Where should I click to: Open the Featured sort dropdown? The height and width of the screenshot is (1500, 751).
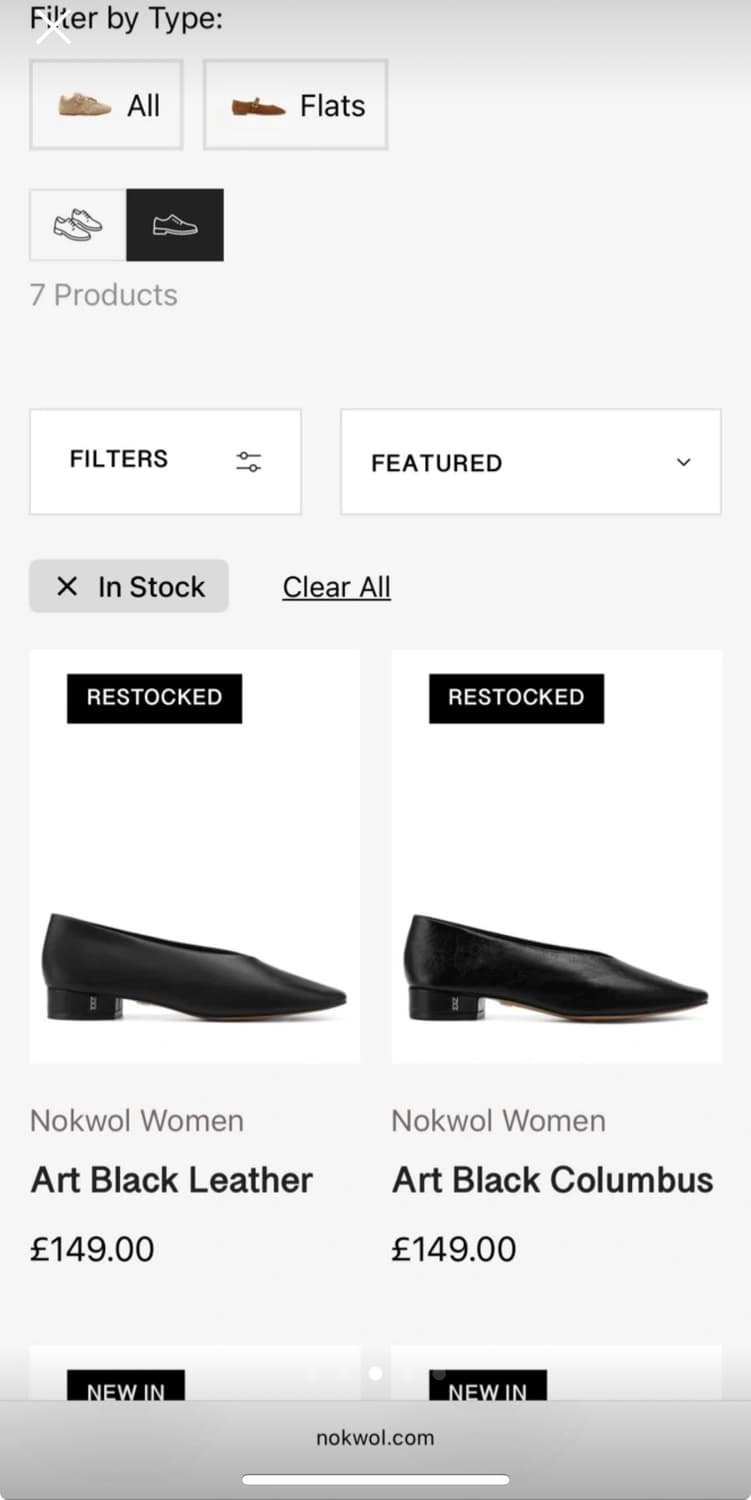coord(530,462)
